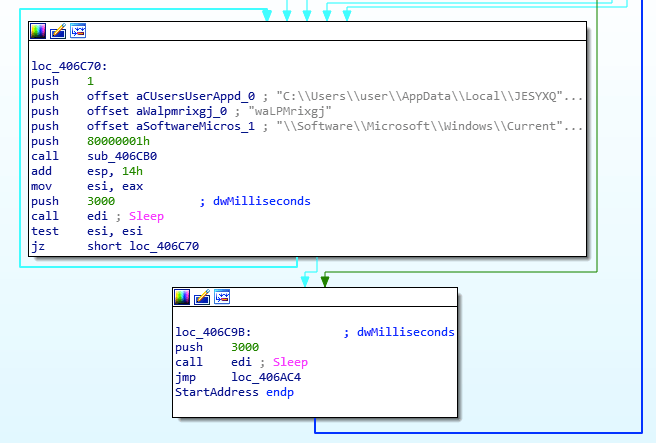The image size is (656, 443).
Task: Click the group-nodes icon in loc_406C9B block
Action: point(222,297)
